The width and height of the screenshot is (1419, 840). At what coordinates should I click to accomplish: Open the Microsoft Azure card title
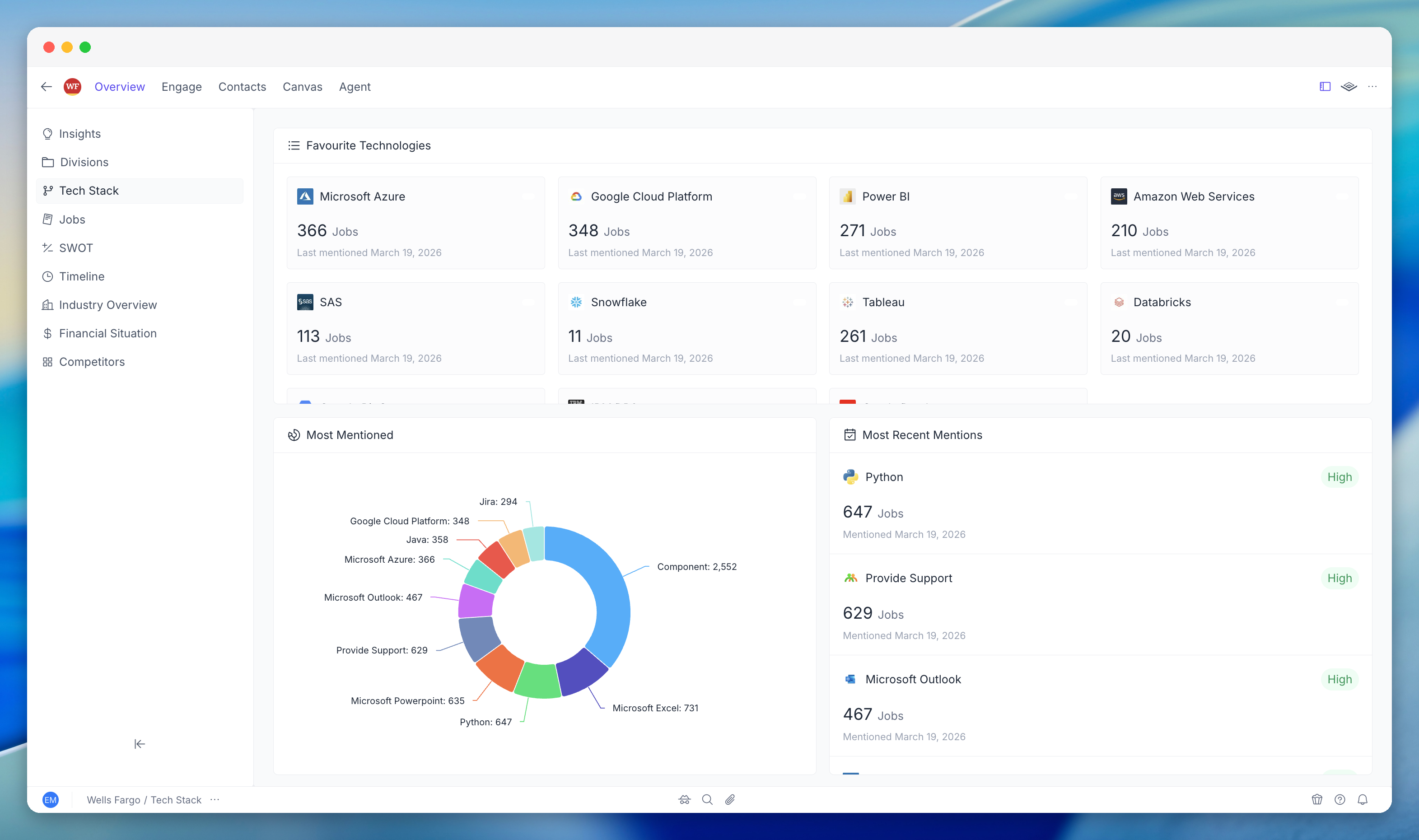pyautogui.click(x=362, y=196)
